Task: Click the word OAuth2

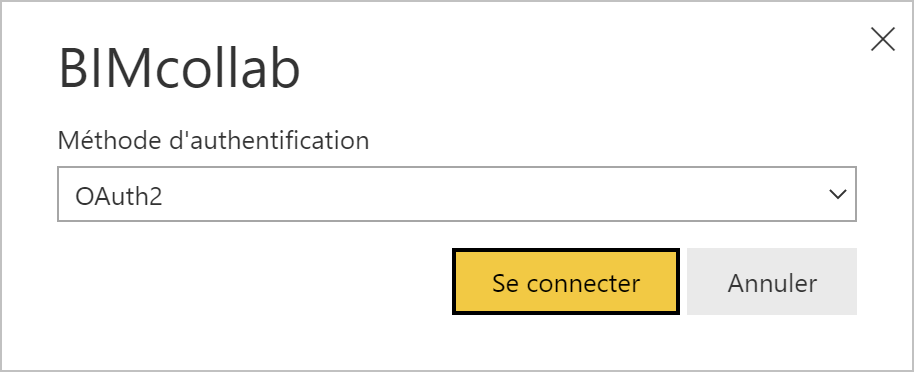Action: (x=118, y=196)
